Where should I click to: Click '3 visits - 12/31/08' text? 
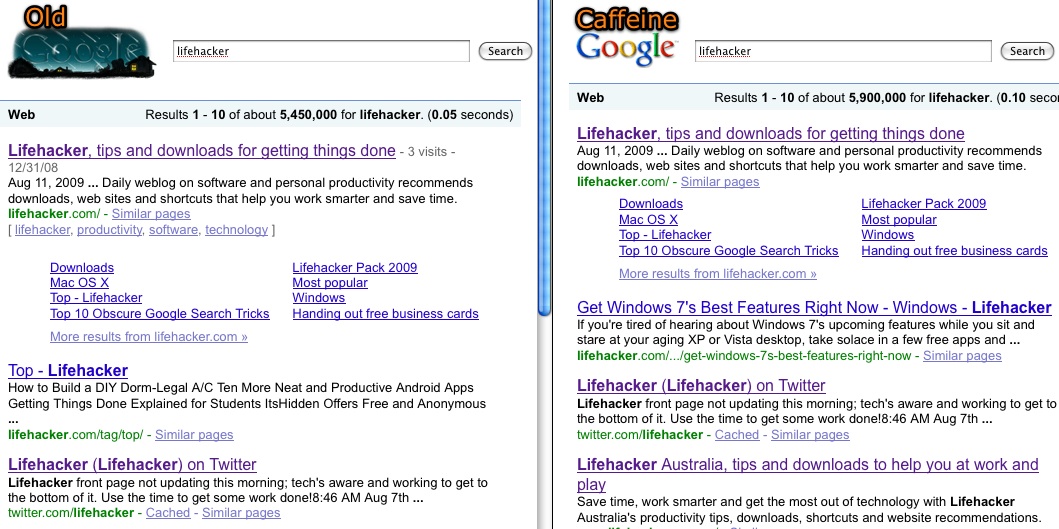coord(232,159)
